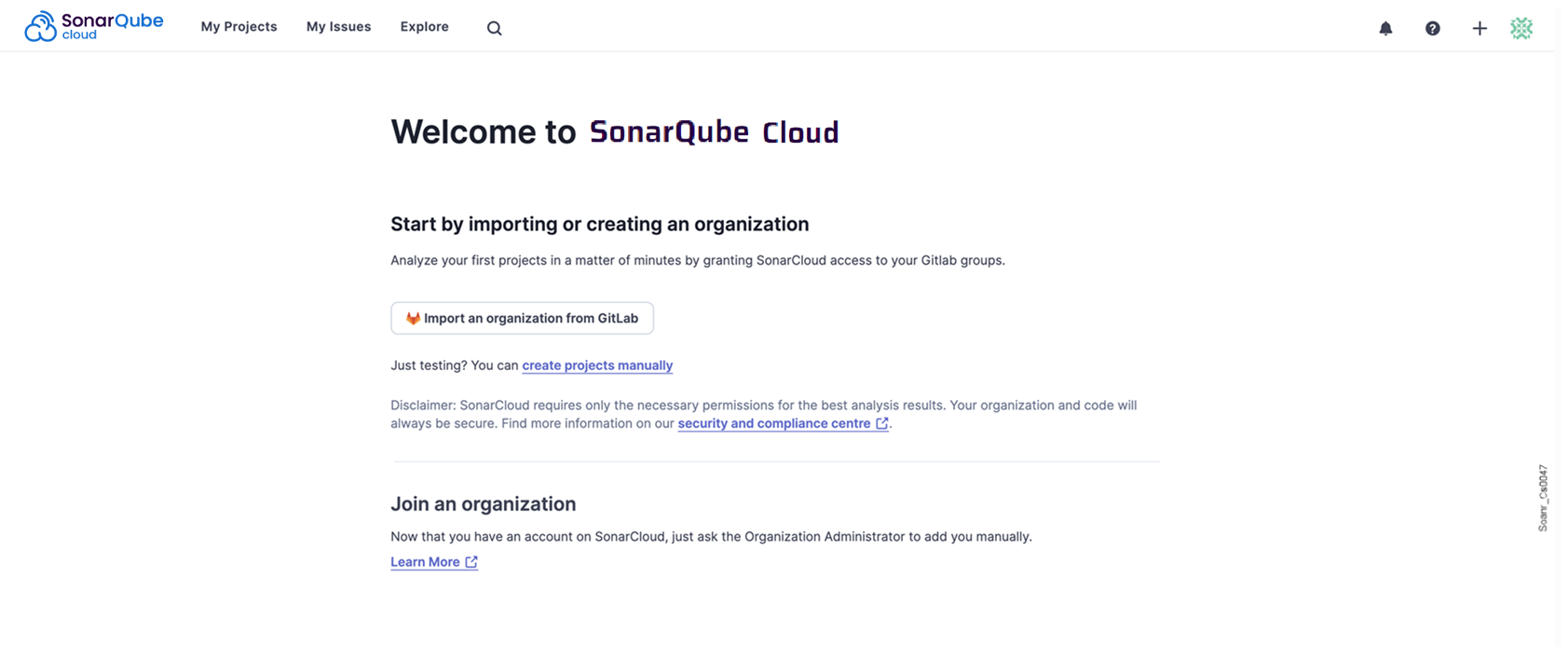Click the GitLab fox icon
The width and height of the screenshot is (1568, 647).
(x=413, y=318)
